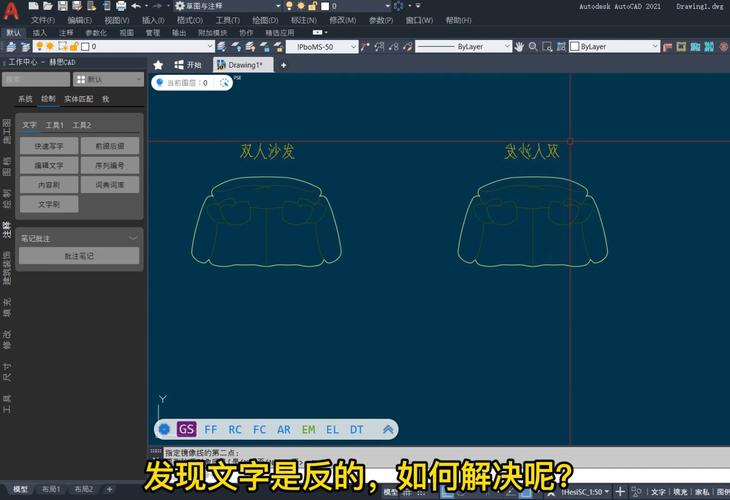Viewport: 730px width, 500px height.
Task: Click the favorites star icon beside the Start tab
Action: 158,65
